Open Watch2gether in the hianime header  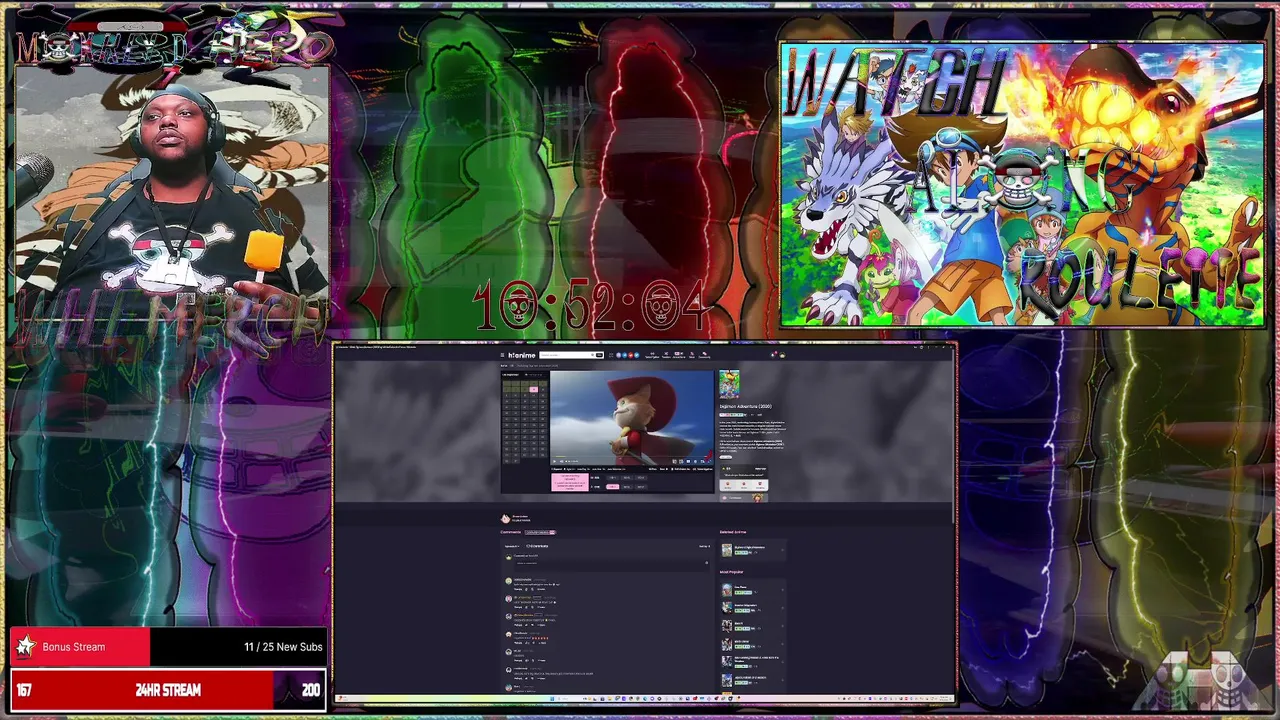[x=652, y=355]
